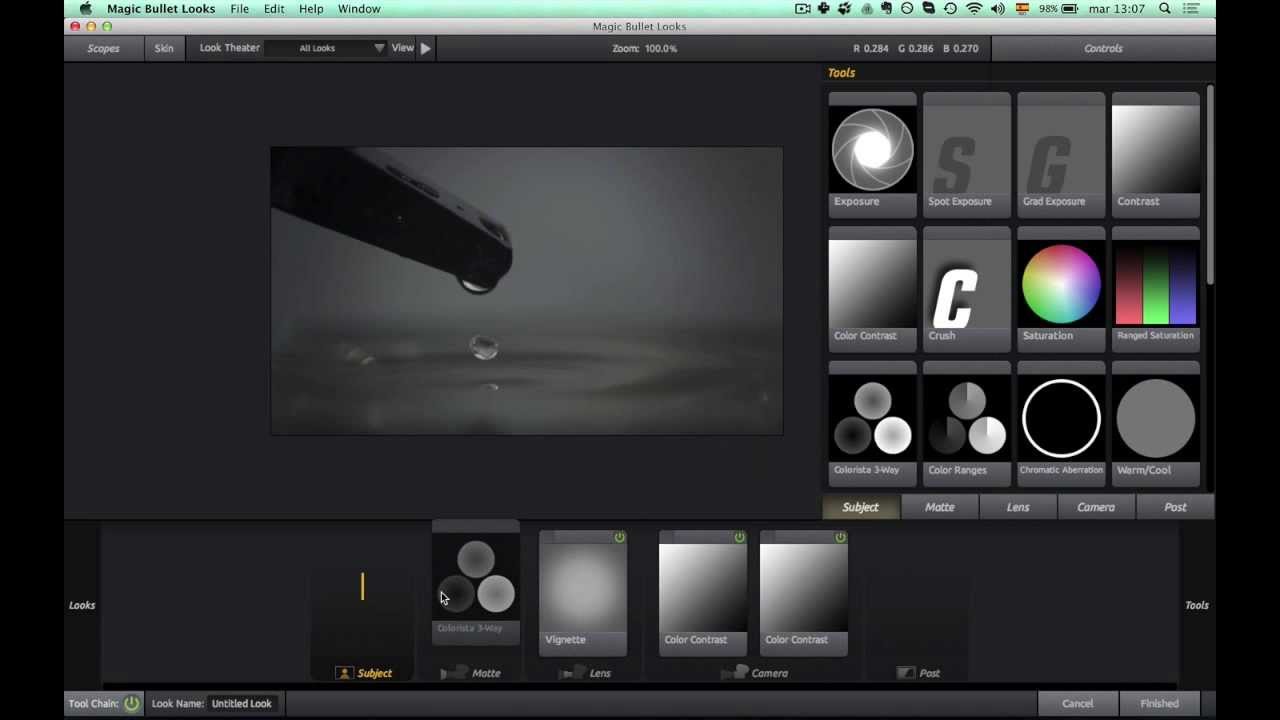Switch to the Subject tab in Tools
The image size is (1280, 720).
coord(861,507)
